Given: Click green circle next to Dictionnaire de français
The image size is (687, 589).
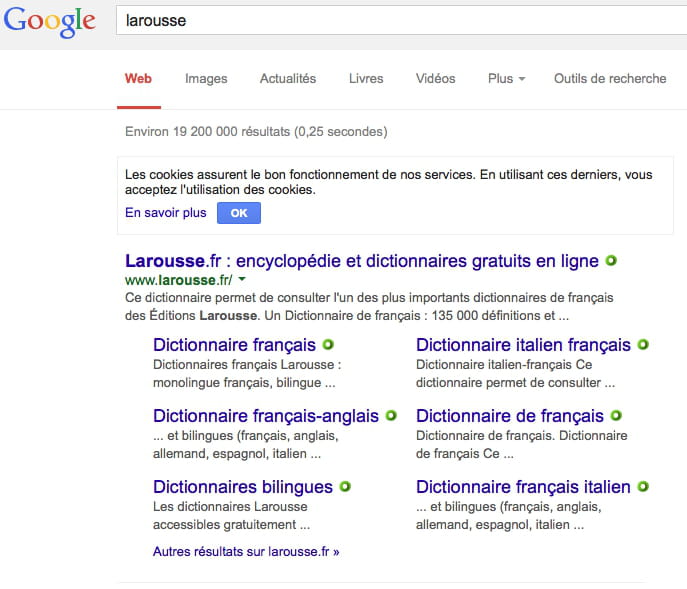Looking at the screenshot, I should point(616,415).
